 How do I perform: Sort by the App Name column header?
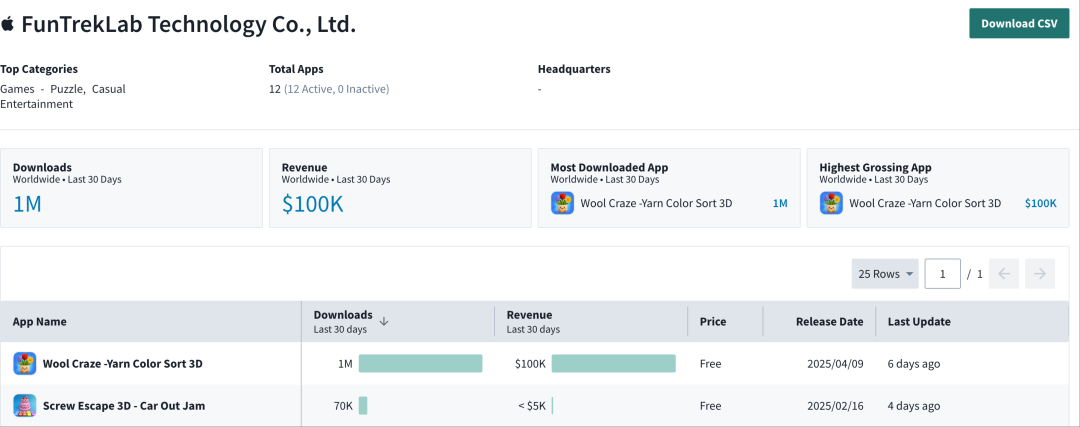(x=40, y=322)
